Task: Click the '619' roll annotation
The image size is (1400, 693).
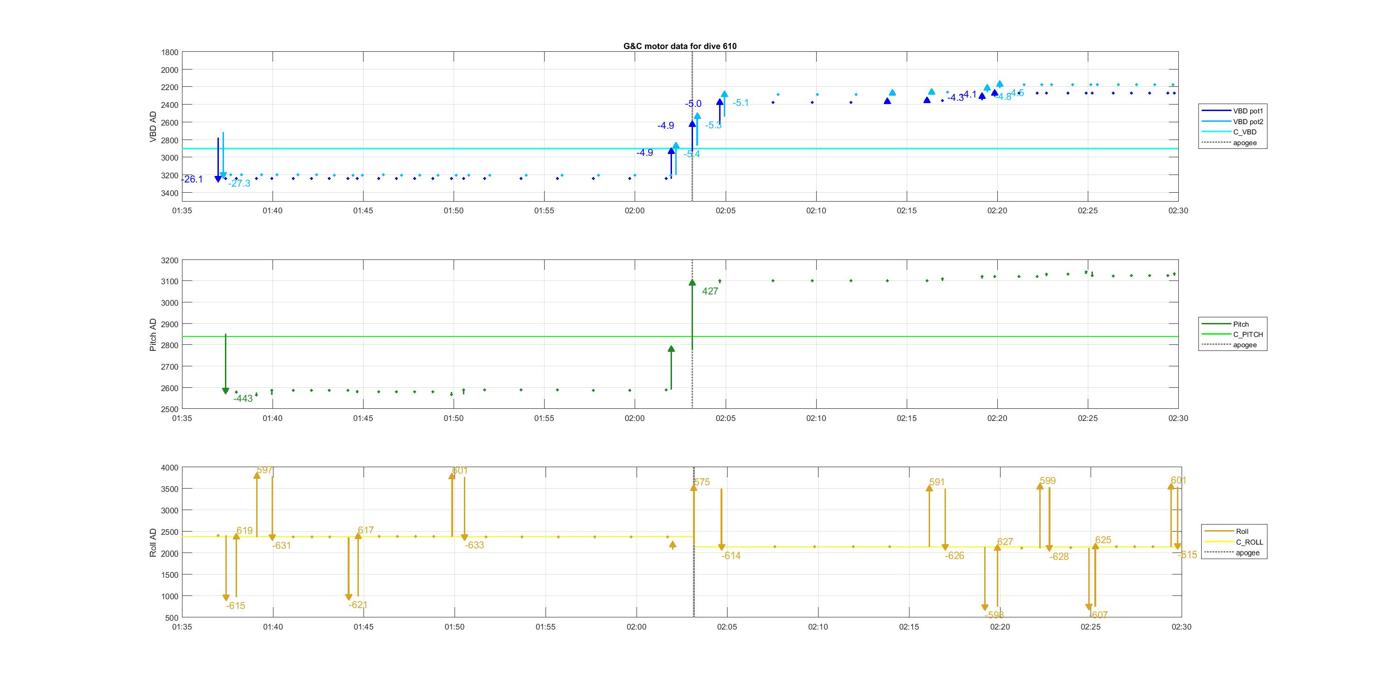Action: (245, 531)
